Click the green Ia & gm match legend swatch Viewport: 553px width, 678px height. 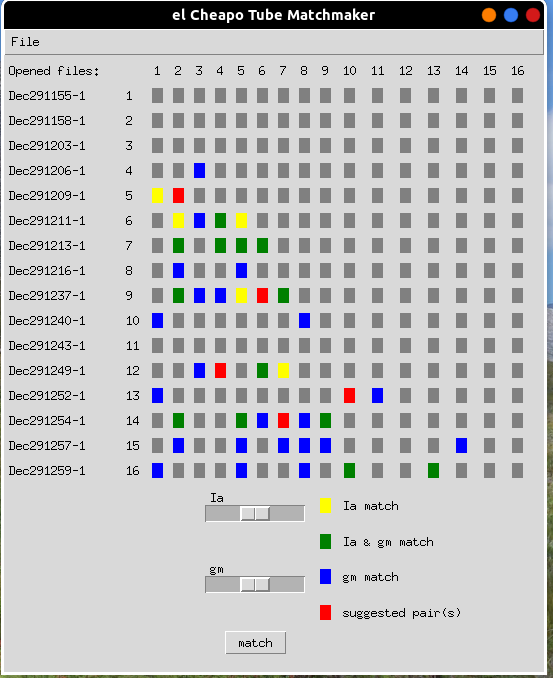point(326,541)
